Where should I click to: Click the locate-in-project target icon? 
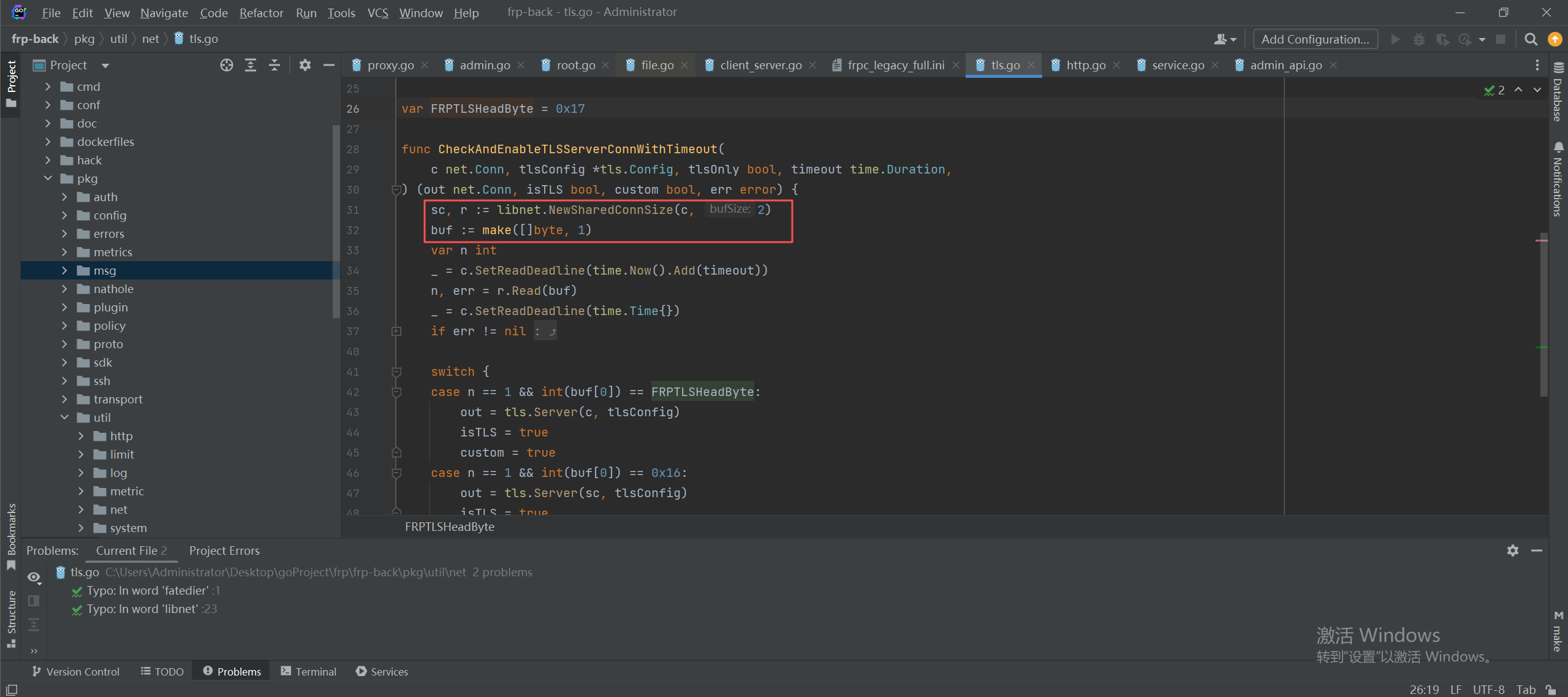227,65
